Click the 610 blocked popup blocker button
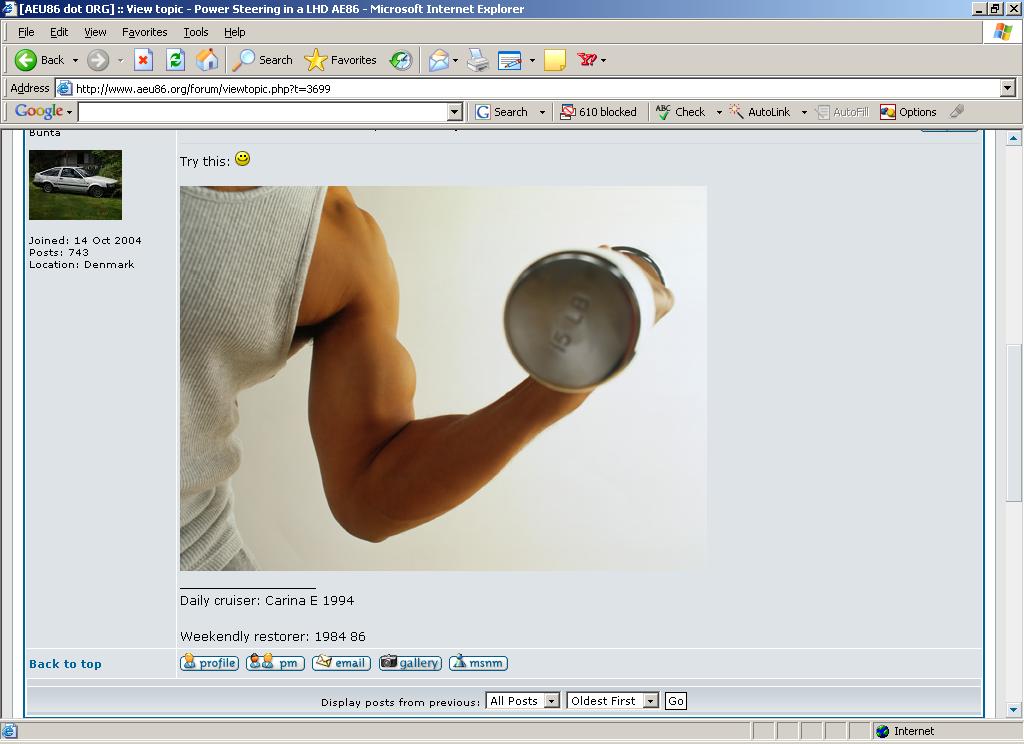Image resolution: width=1024 pixels, height=744 pixels. pos(599,112)
